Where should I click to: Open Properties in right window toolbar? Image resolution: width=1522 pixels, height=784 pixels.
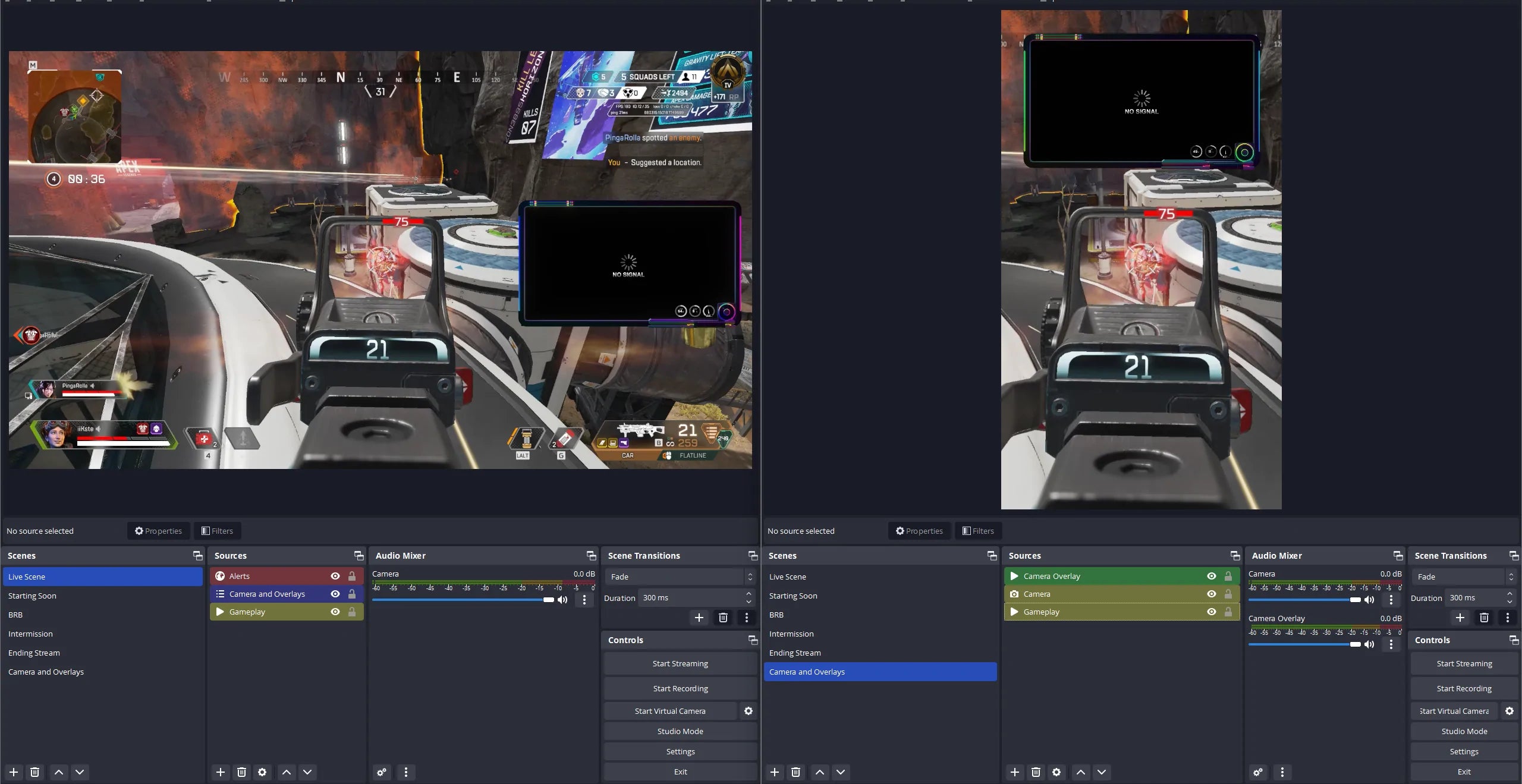point(919,531)
